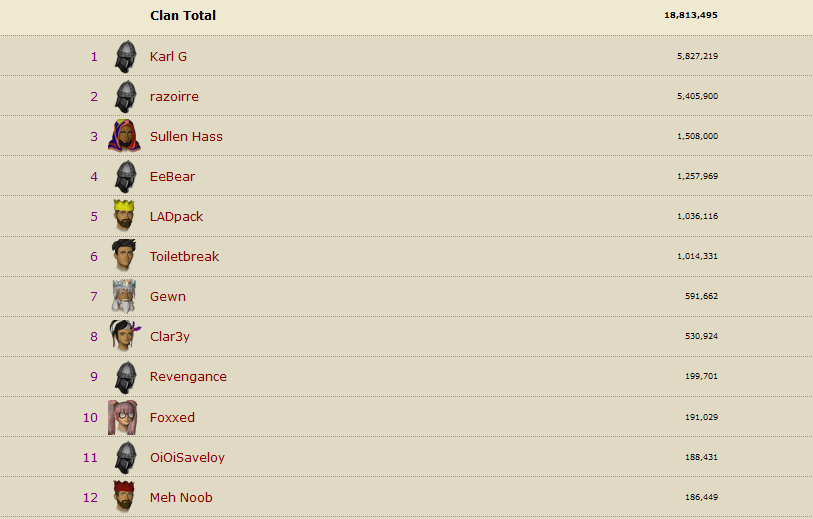Open the Meh Noob player name link
This screenshot has height=519, width=813.
coord(181,498)
